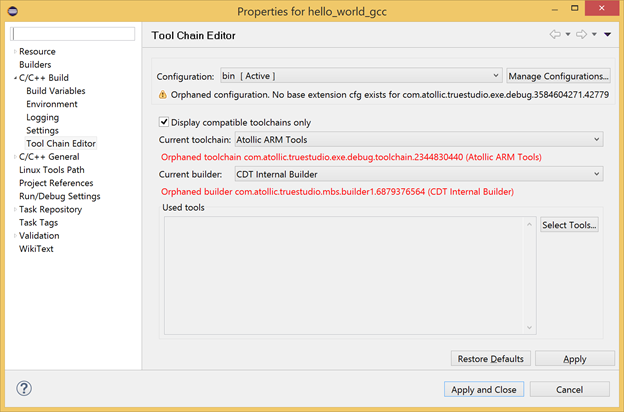Open the view menu triangle in header

[x=607, y=35]
